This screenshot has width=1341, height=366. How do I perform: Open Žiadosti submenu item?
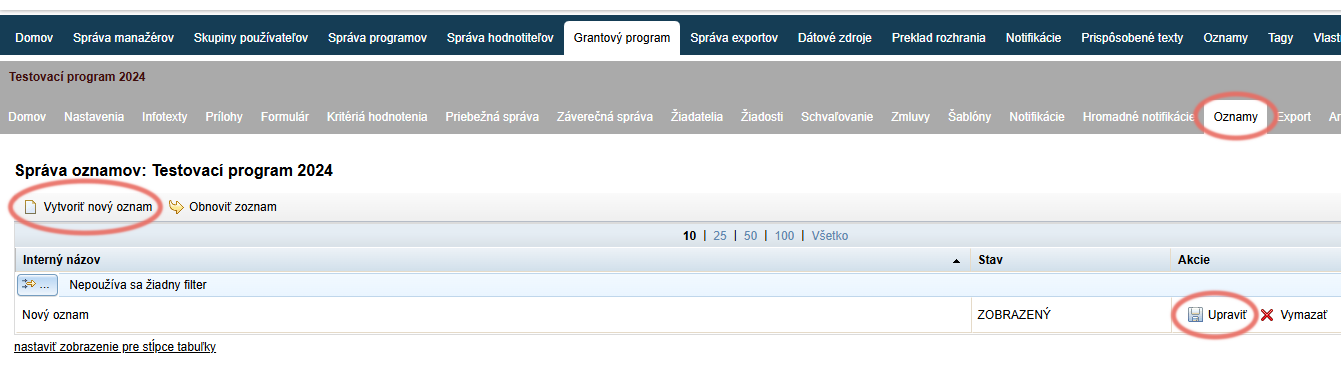click(x=762, y=117)
